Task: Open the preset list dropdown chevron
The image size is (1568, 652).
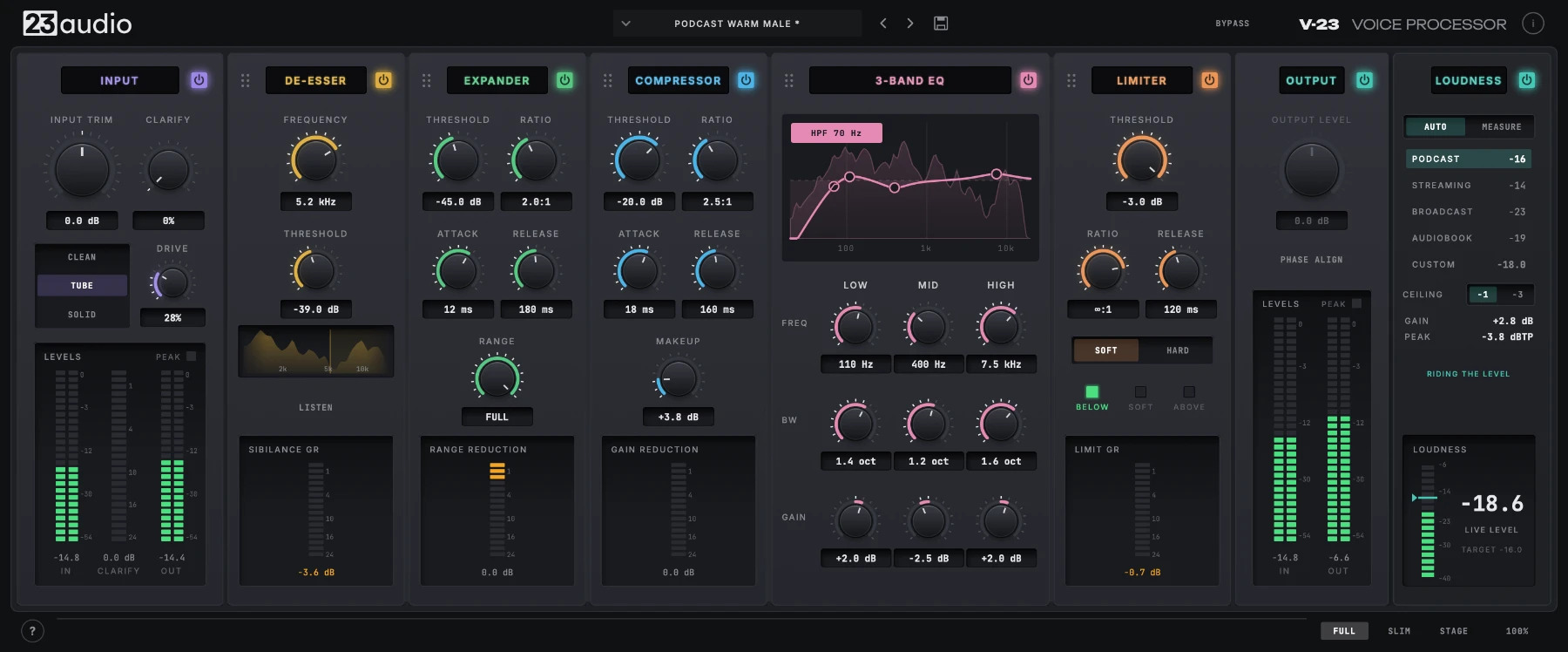Action: pos(625,24)
